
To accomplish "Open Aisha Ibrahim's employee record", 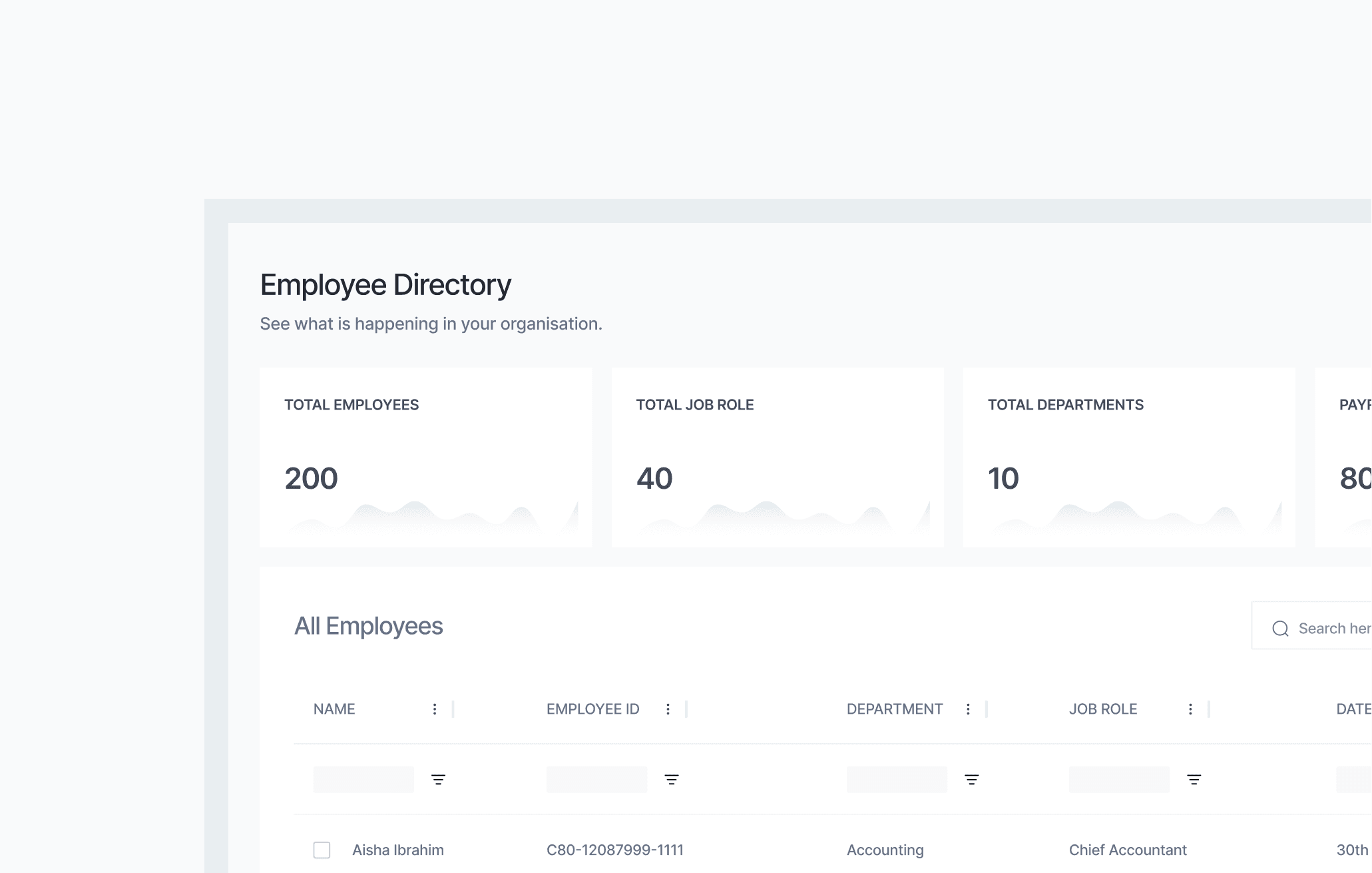I will [x=397, y=850].
